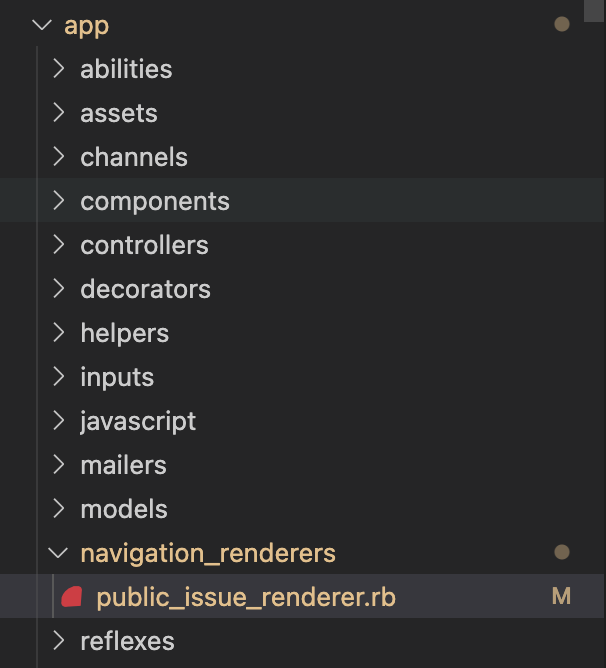This screenshot has height=668, width=606.
Task: Select the controllers folder
Action: point(144,245)
